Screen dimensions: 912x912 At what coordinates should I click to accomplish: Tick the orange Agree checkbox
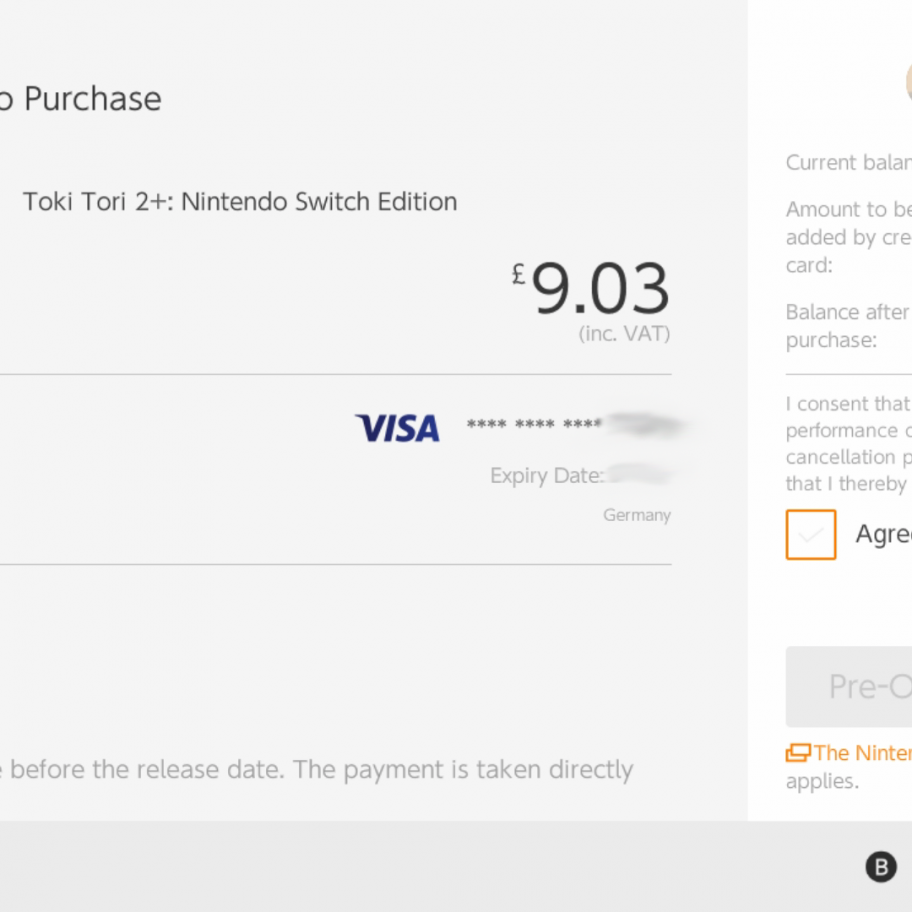coord(811,535)
